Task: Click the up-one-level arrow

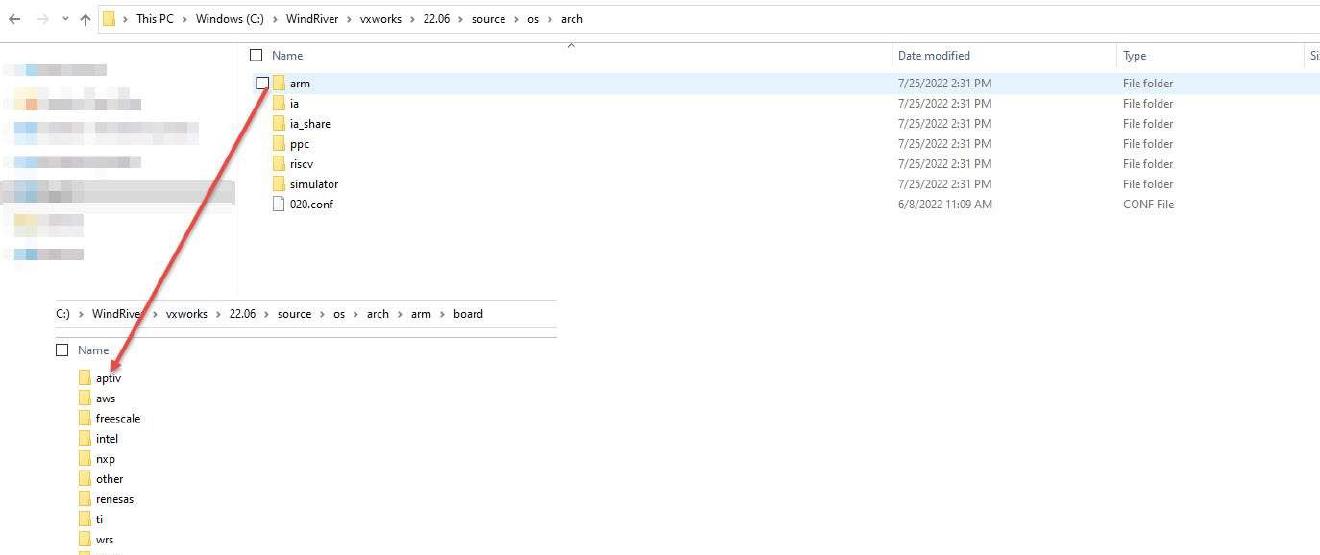Action: [85, 19]
